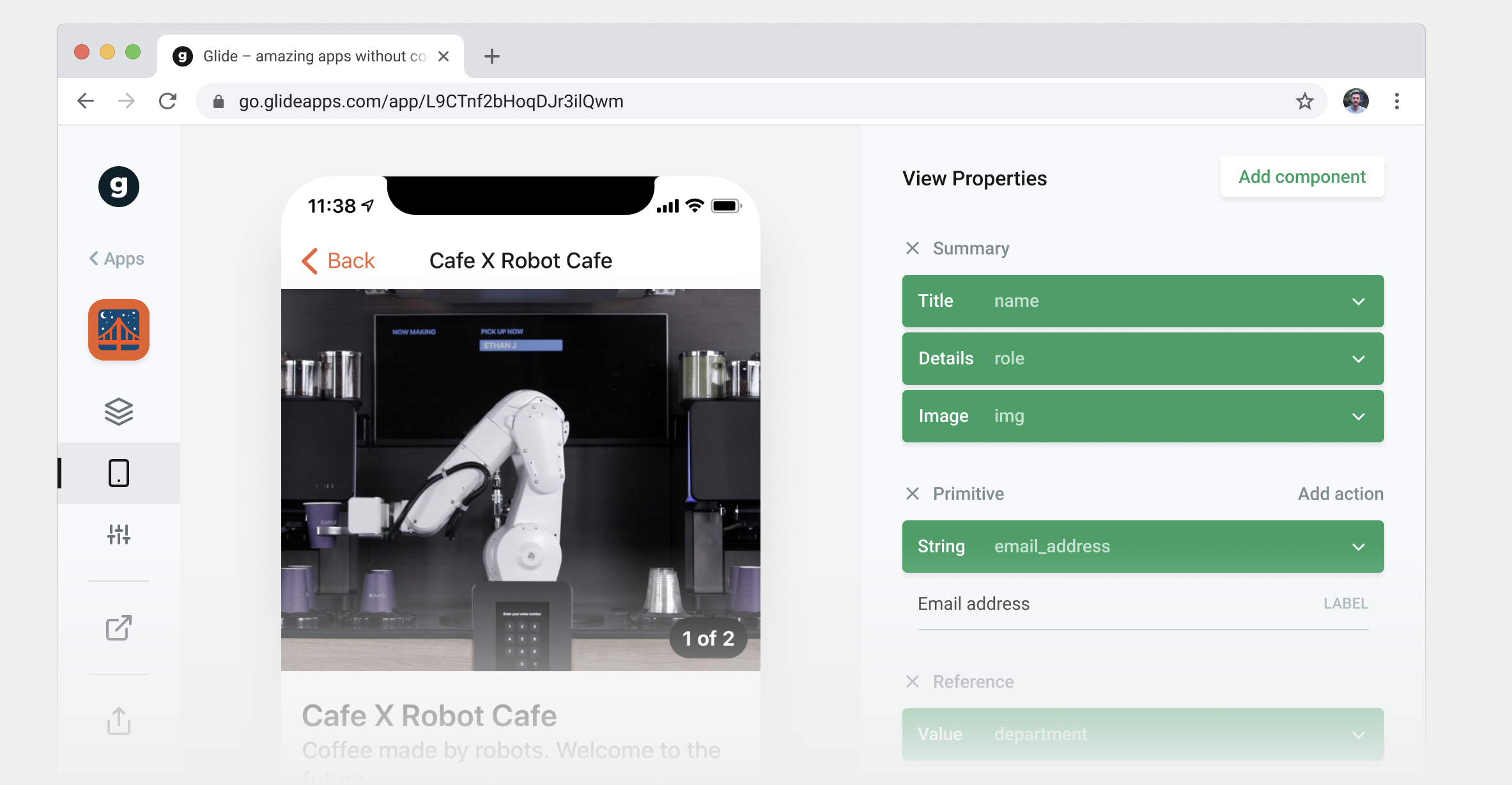Image resolution: width=1512 pixels, height=785 pixels.
Task: Click the Add component button
Action: pos(1302,177)
